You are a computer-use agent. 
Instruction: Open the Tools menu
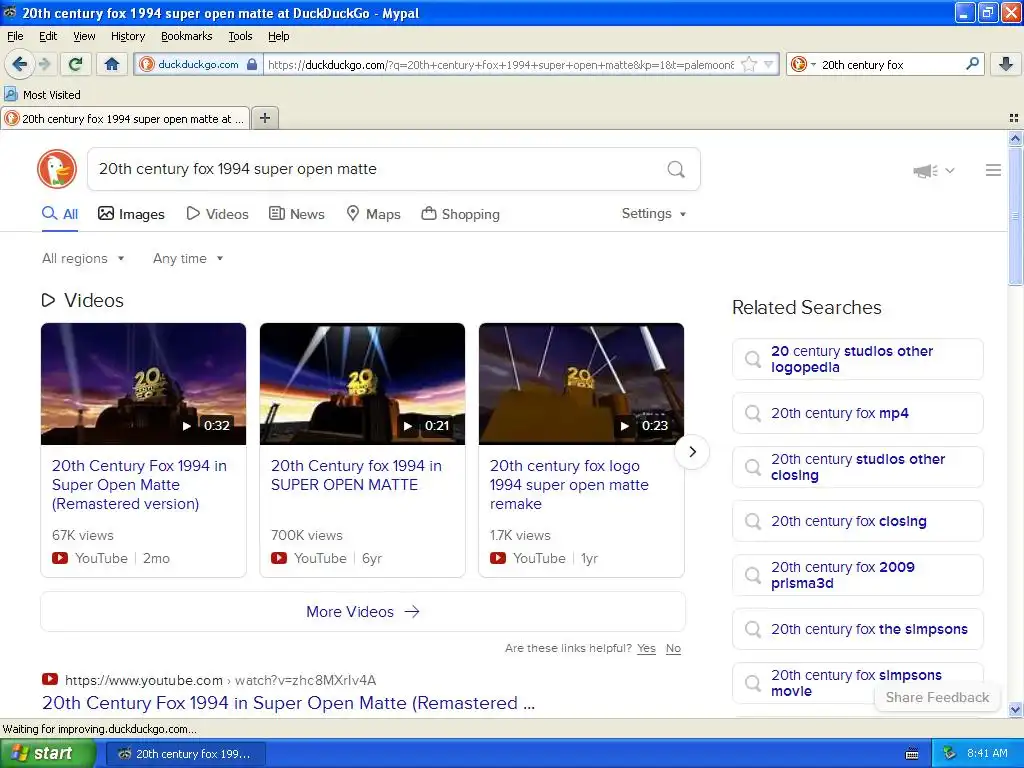[x=240, y=36]
